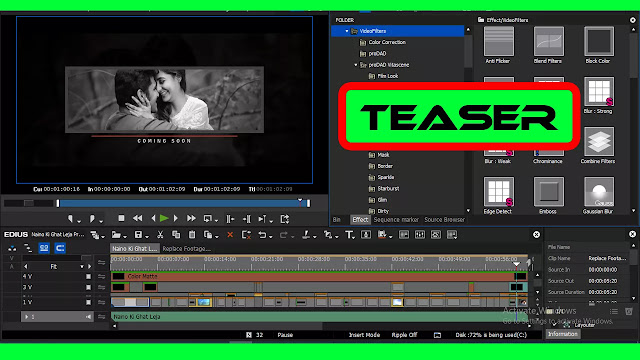Click the Ripple Delete icon
This screenshot has width=640, height=360.
246,235
